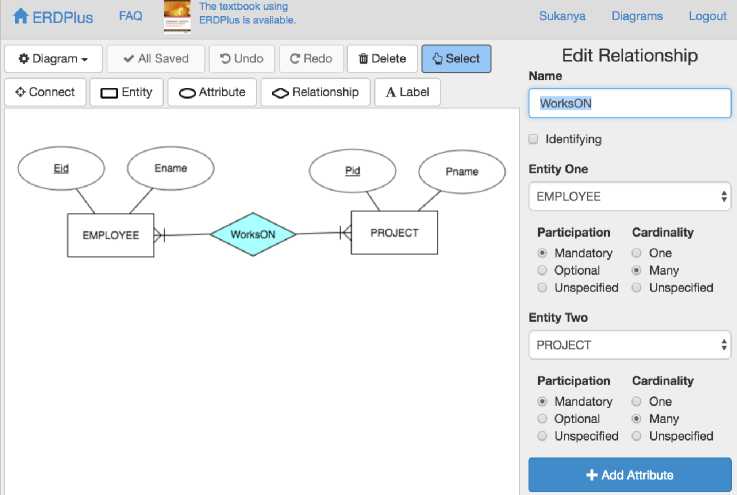Image resolution: width=737 pixels, height=495 pixels.
Task: Expand the Entity Two PROJECT dropdown
Action: click(630, 345)
